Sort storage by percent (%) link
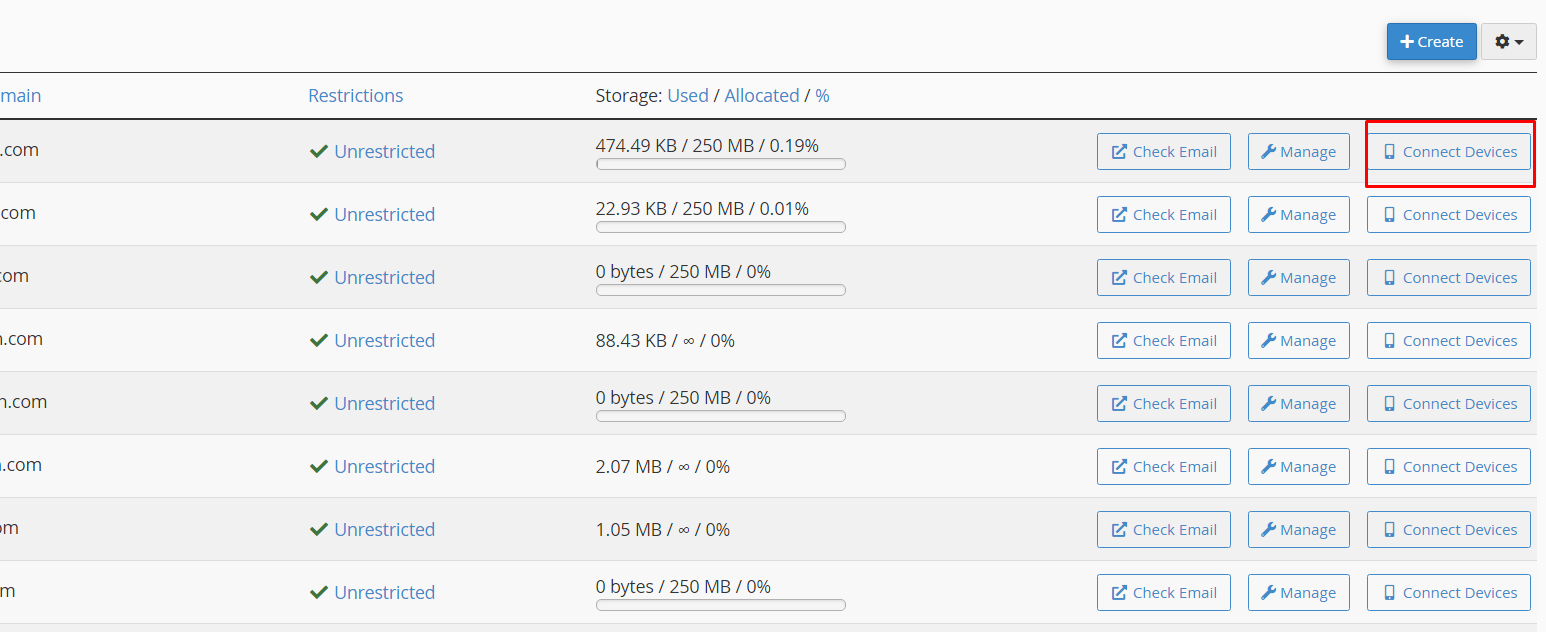 [822, 96]
